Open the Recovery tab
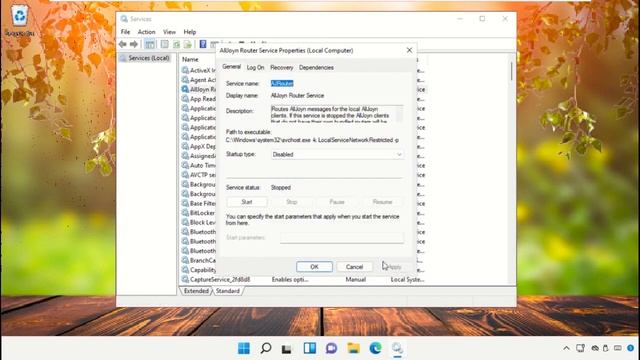640x360 pixels. click(x=282, y=67)
